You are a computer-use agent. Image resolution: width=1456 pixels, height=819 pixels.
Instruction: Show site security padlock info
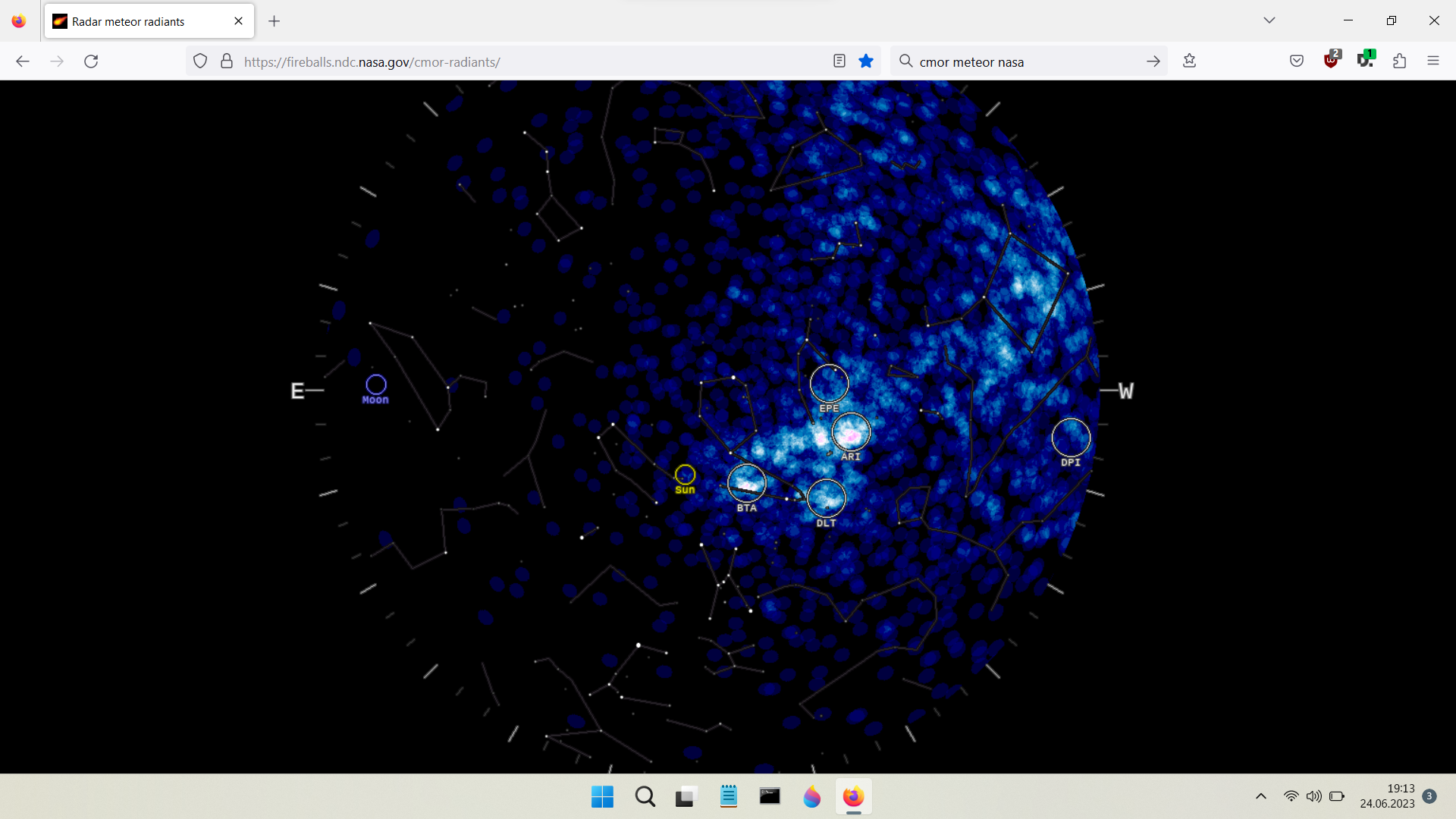(226, 61)
